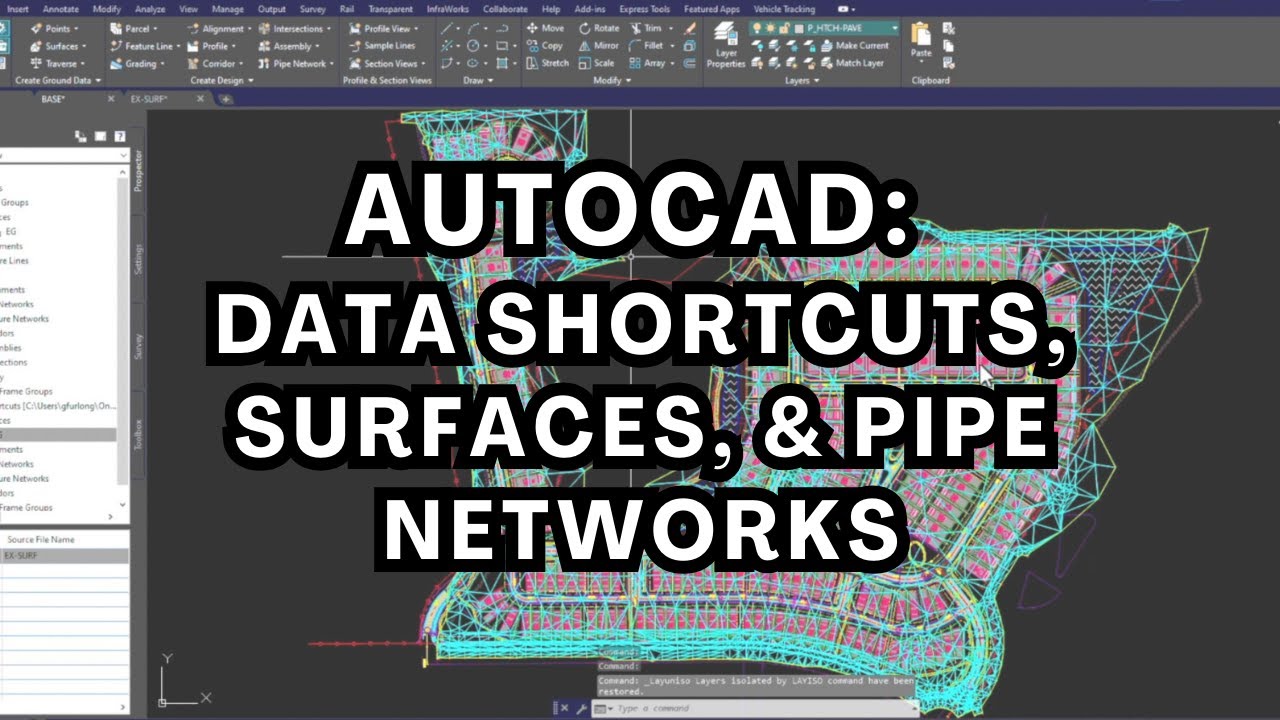This screenshot has width=1280, height=720.
Task: Open the Analyze ribbon tab
Action: pos(150,9)
